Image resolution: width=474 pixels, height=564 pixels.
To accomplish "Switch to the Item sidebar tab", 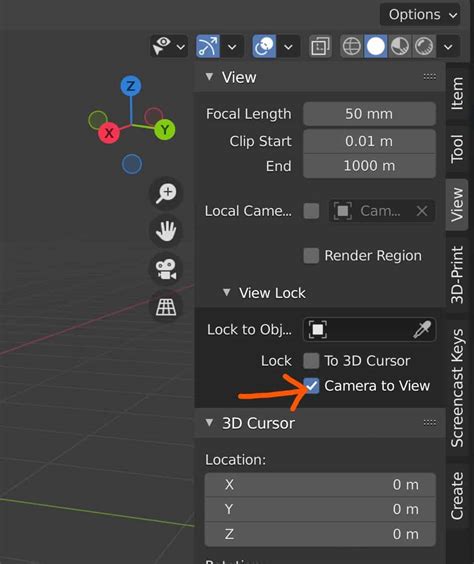I will coord(457,93).
